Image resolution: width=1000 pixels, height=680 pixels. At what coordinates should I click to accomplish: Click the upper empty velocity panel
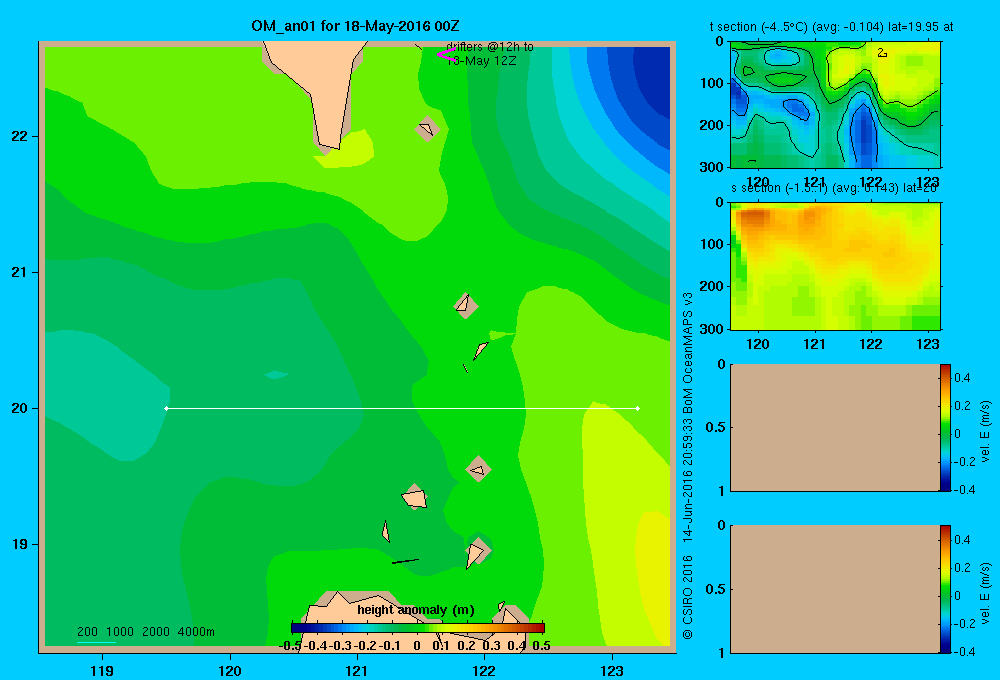(x=835, y=427)
